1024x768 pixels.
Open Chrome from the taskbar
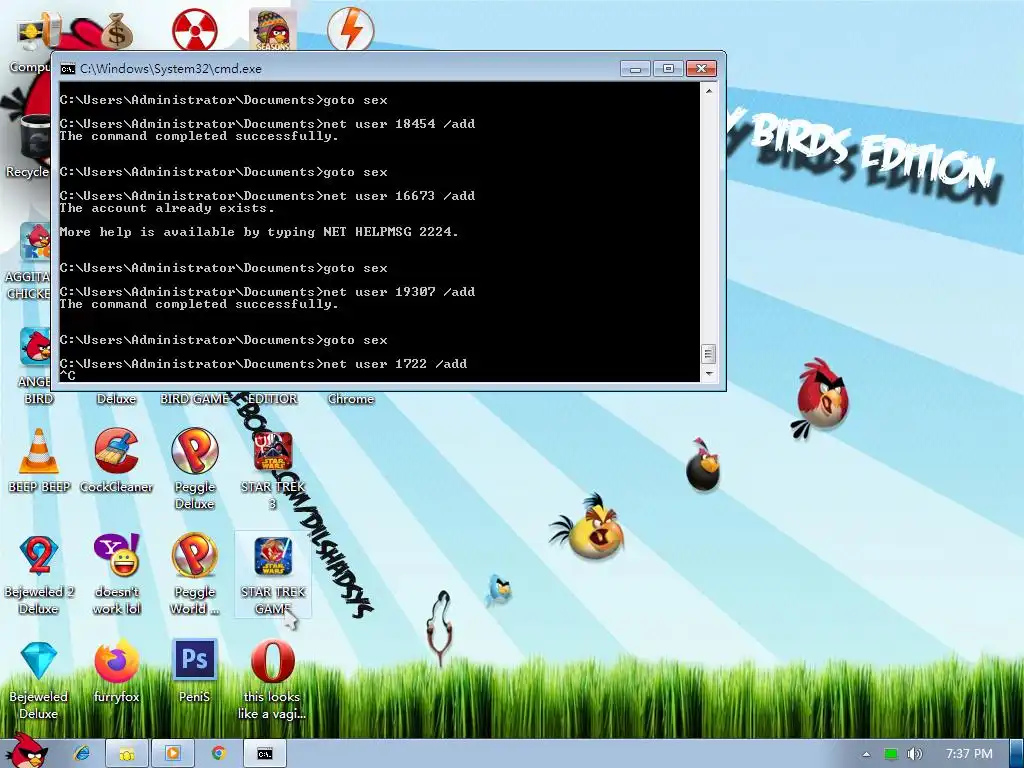click(x=219, y=753)
